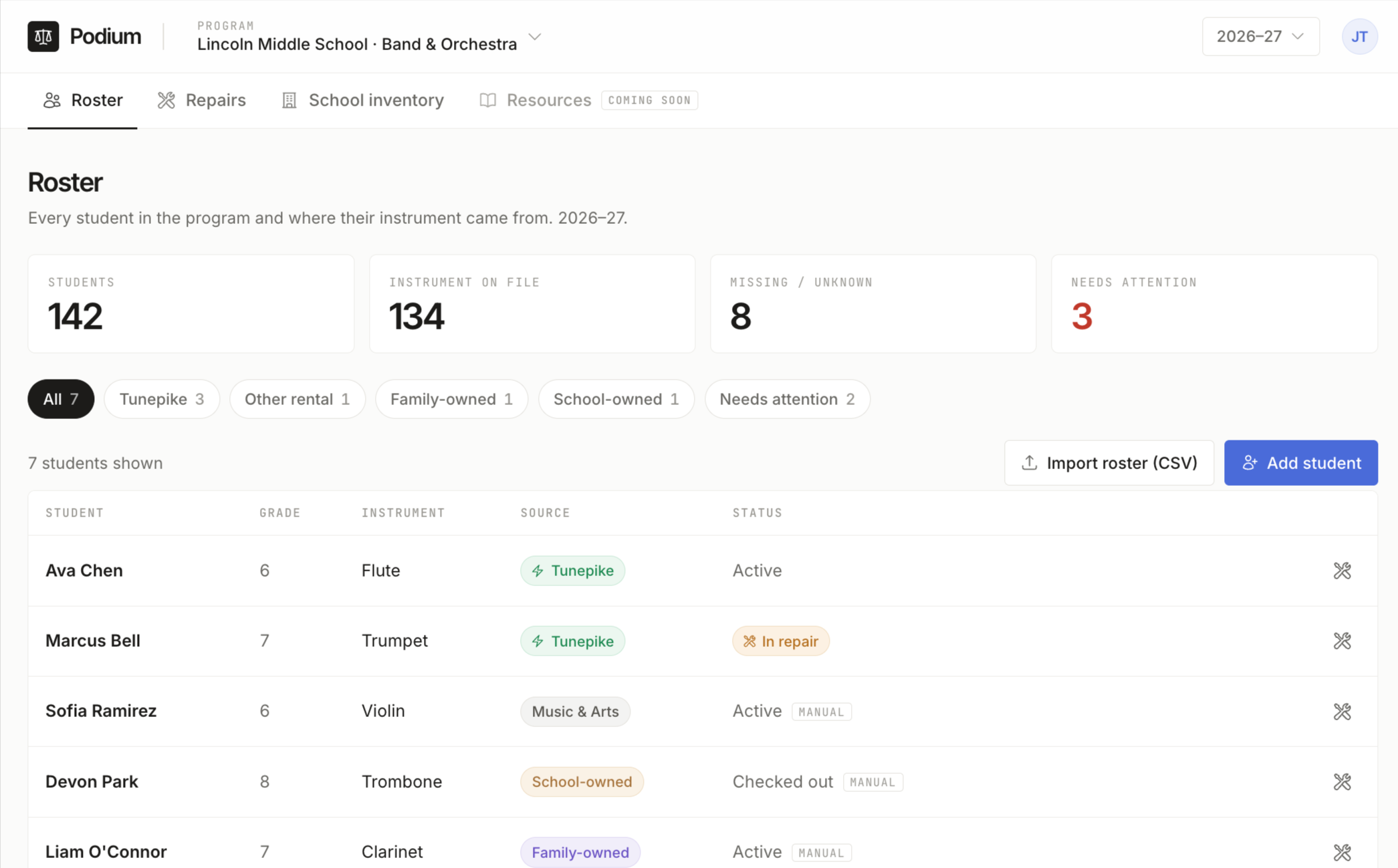The image size is (1398, 868).
Task: Filter roster by Other rental
Action: coord(298,399)
